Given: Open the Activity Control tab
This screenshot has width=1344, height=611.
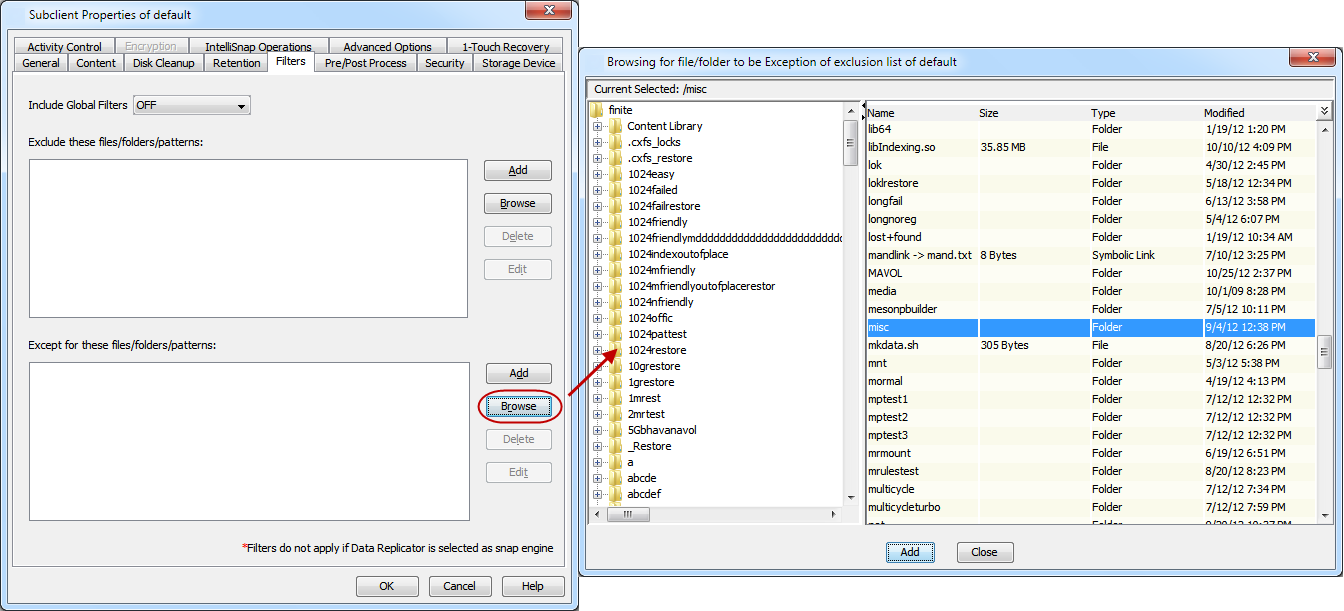Looking at the screenshot, I should tap(63, 46).
